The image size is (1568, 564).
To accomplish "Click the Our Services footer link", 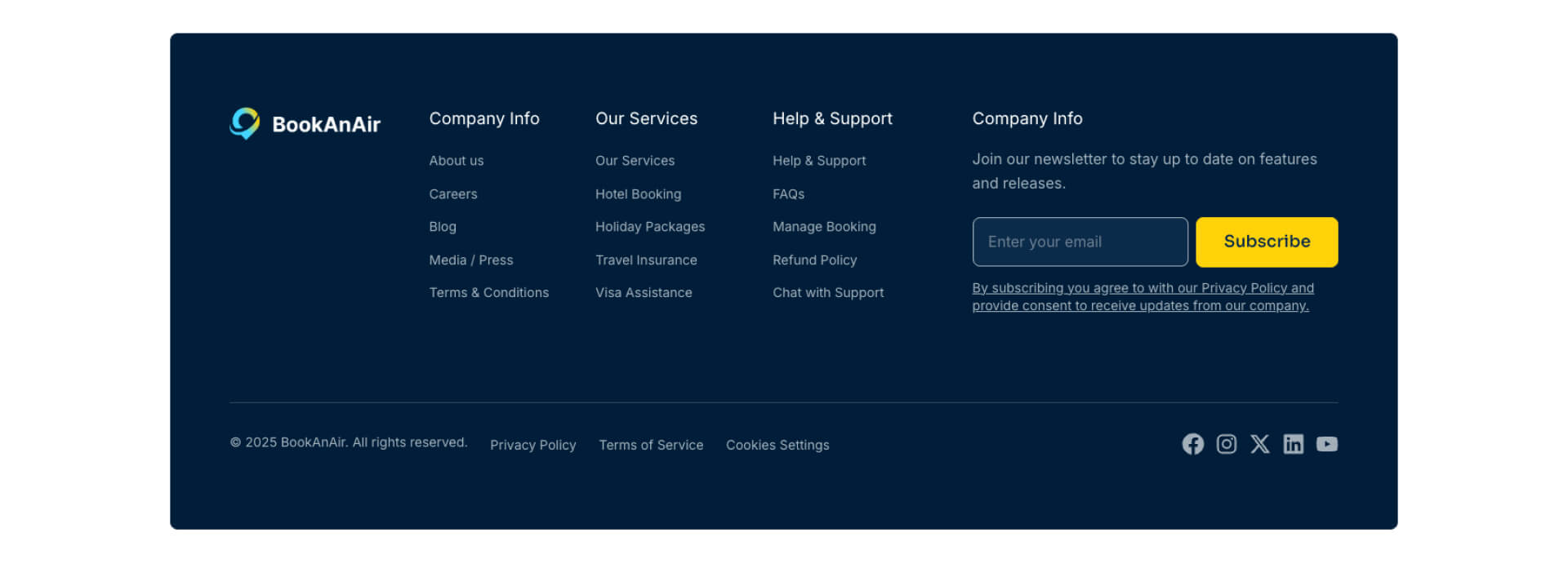I will [x=635, y=161].
